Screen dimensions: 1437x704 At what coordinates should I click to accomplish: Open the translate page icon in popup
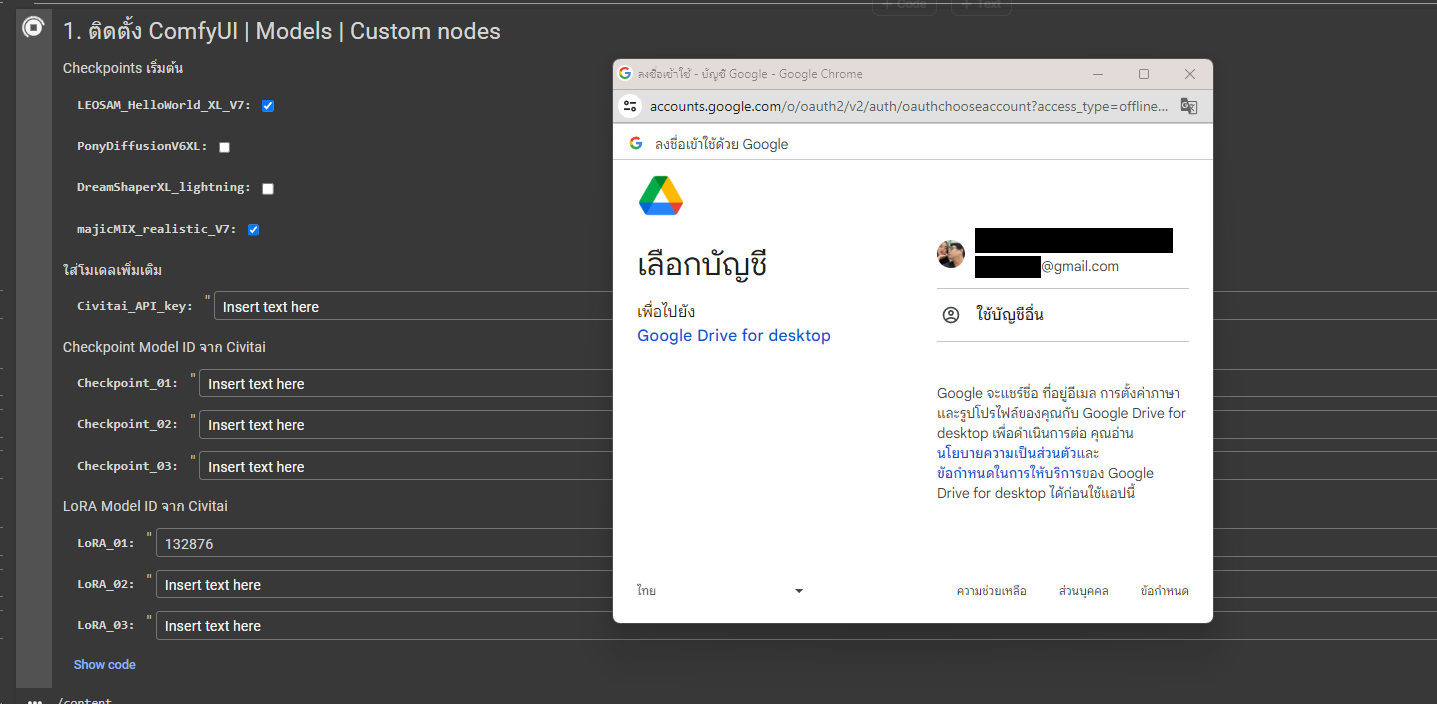click(1189, 106)
